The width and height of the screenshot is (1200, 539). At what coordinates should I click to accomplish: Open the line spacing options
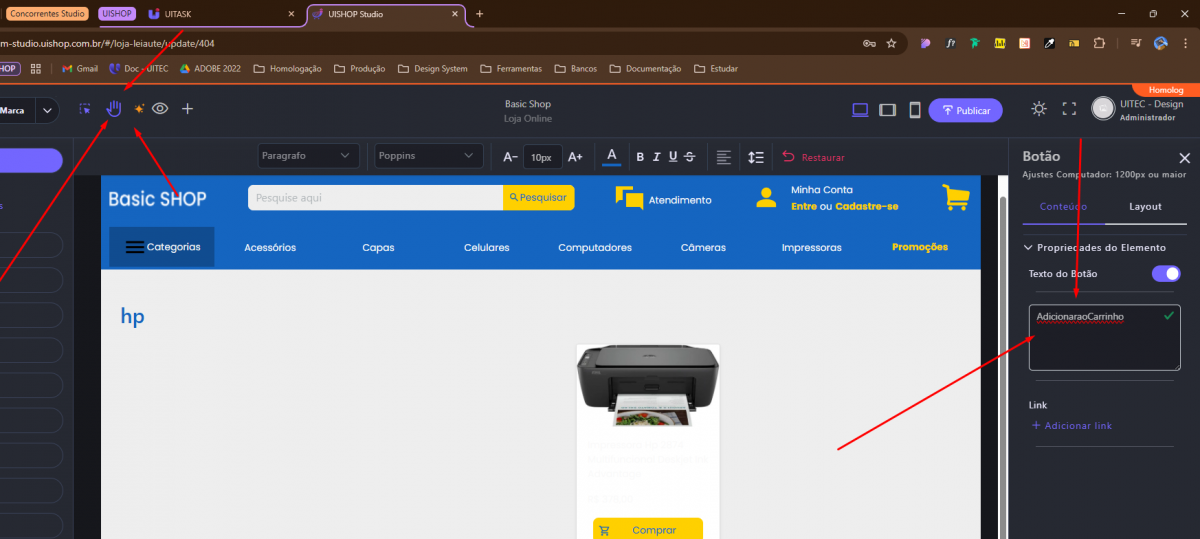click(756, 157)
